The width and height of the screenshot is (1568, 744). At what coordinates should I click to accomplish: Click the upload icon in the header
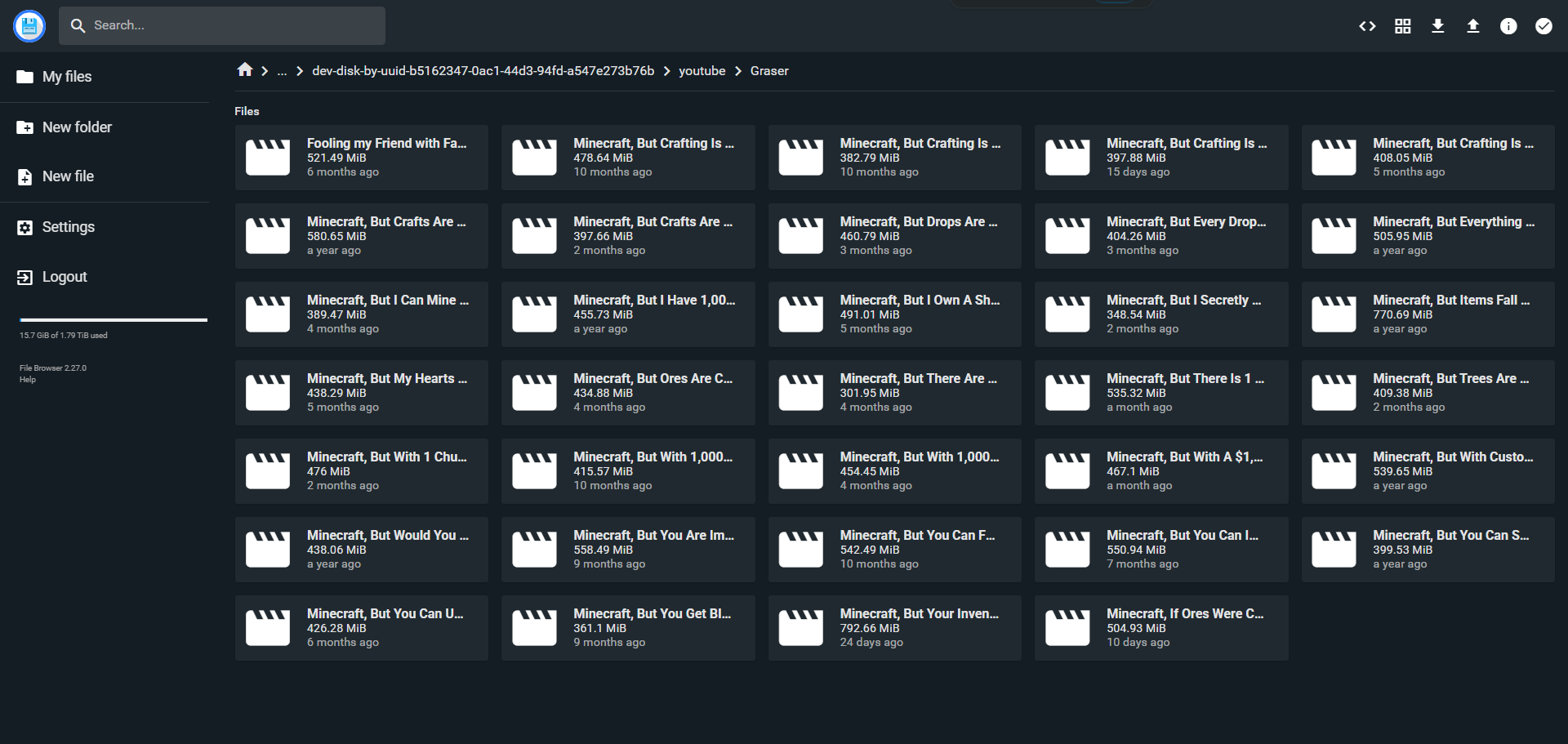(1472, 25)
